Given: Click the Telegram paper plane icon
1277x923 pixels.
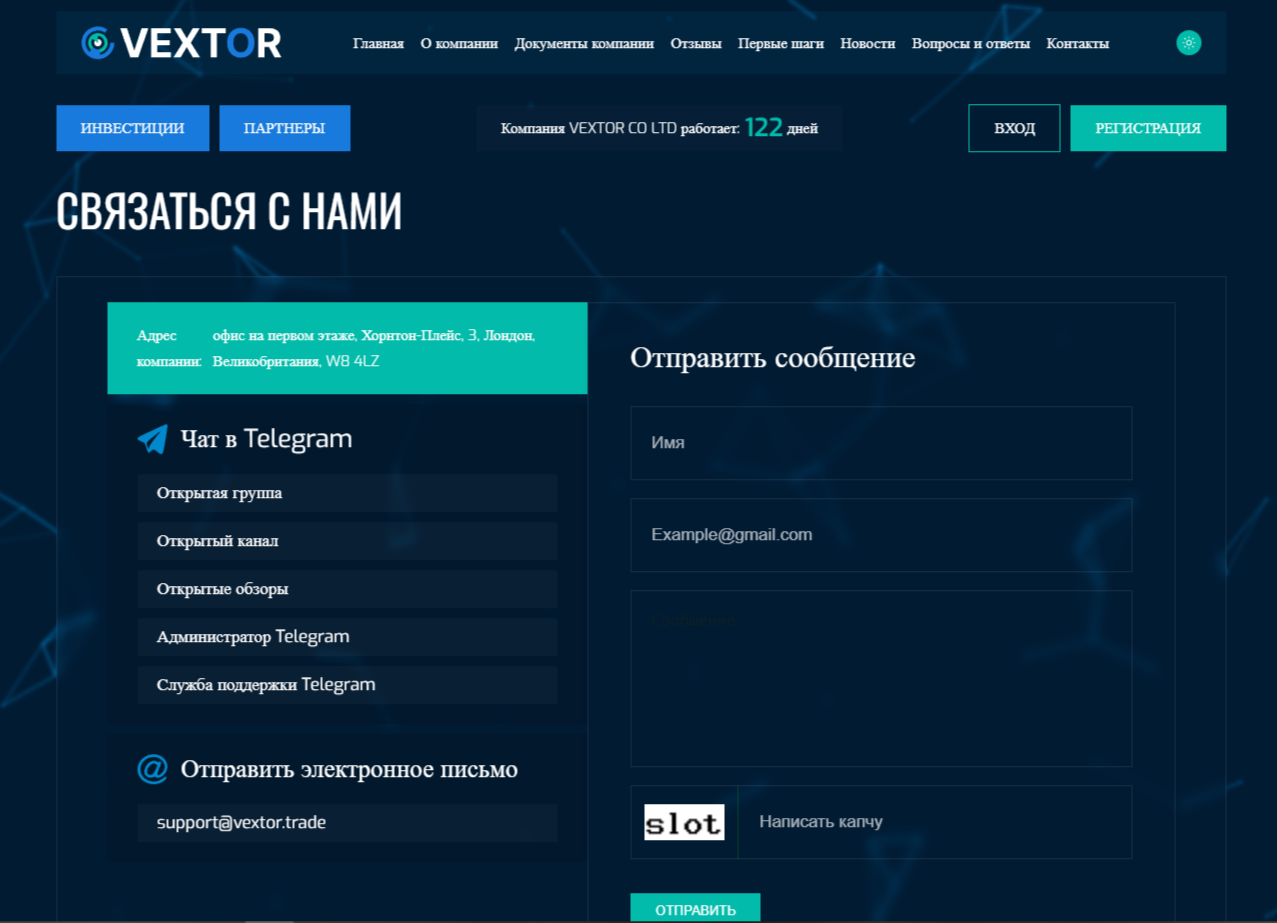Looking at the screenshot, I should click(152, 439).
